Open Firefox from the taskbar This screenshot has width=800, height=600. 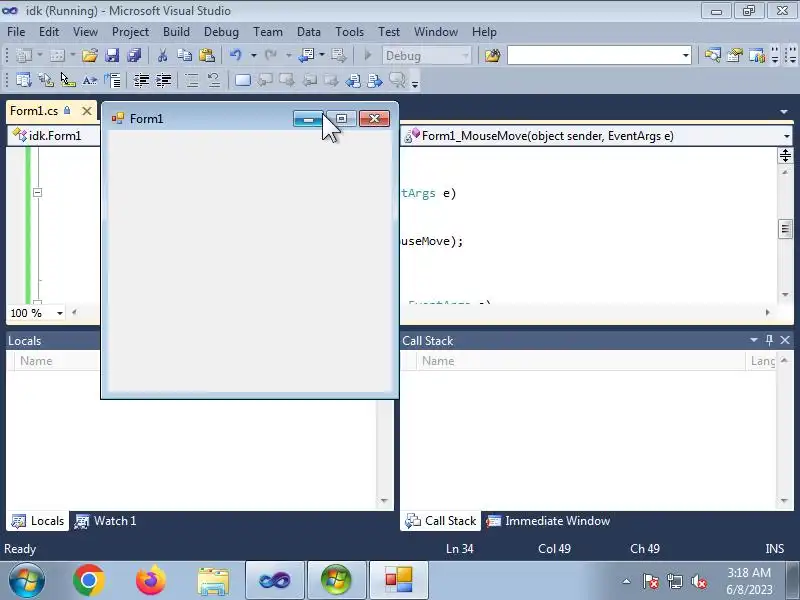[151, 581]
